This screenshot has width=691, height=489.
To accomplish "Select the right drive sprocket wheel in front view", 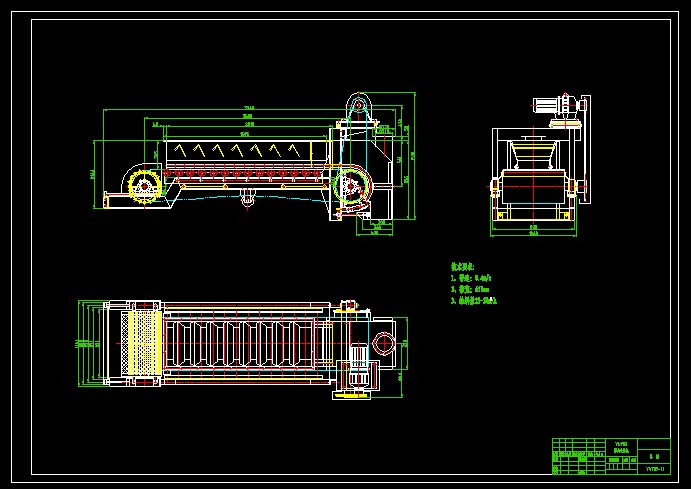I will [351, 186].
